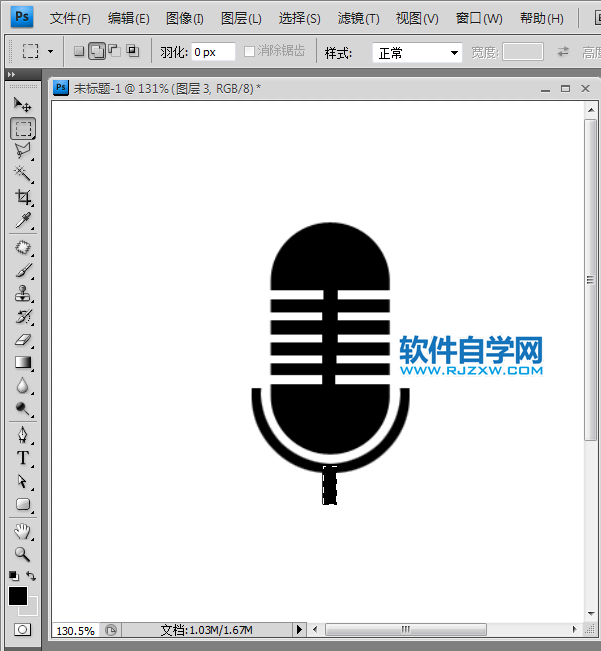Pick the Crop tool
The image size is (601, 651).
pos(22,197)
